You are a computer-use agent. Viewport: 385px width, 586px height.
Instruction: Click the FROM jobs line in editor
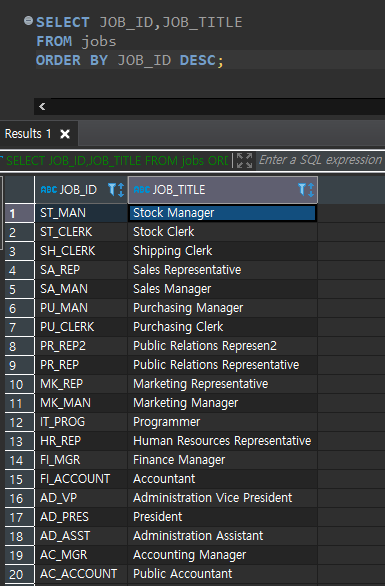[x=76, y=41]
